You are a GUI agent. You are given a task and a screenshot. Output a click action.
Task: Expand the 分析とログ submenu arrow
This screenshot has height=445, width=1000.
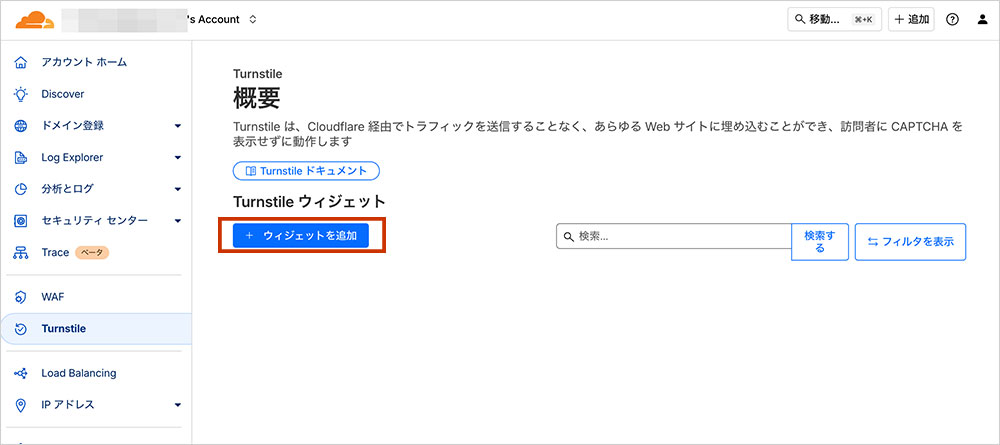pos(177,189)
